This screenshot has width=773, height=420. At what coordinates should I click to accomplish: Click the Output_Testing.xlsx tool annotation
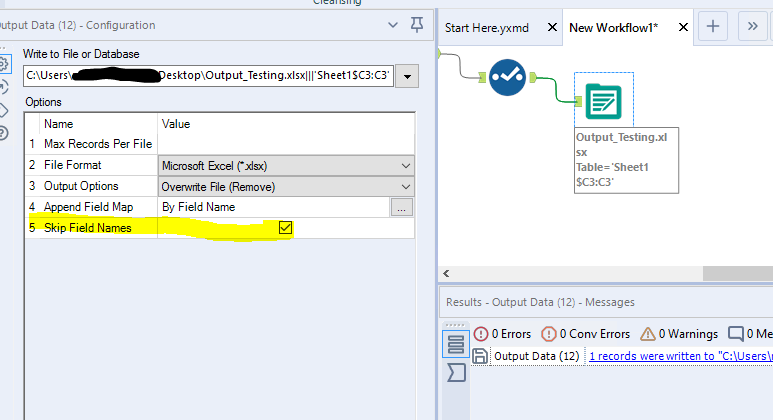coord(626,160)
